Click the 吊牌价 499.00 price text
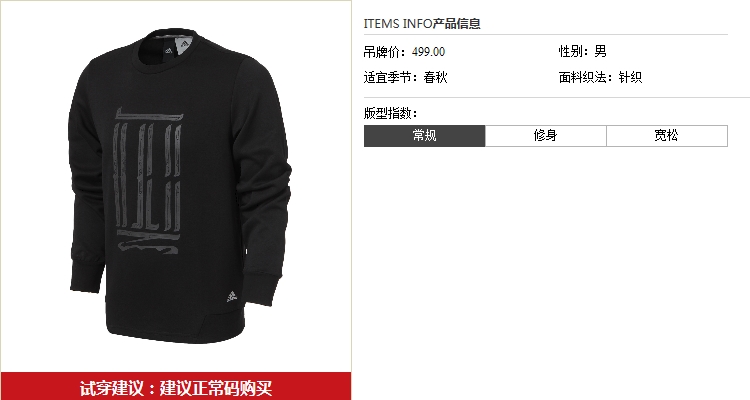Viewport: 750px width, 400px height. [404, 52]
